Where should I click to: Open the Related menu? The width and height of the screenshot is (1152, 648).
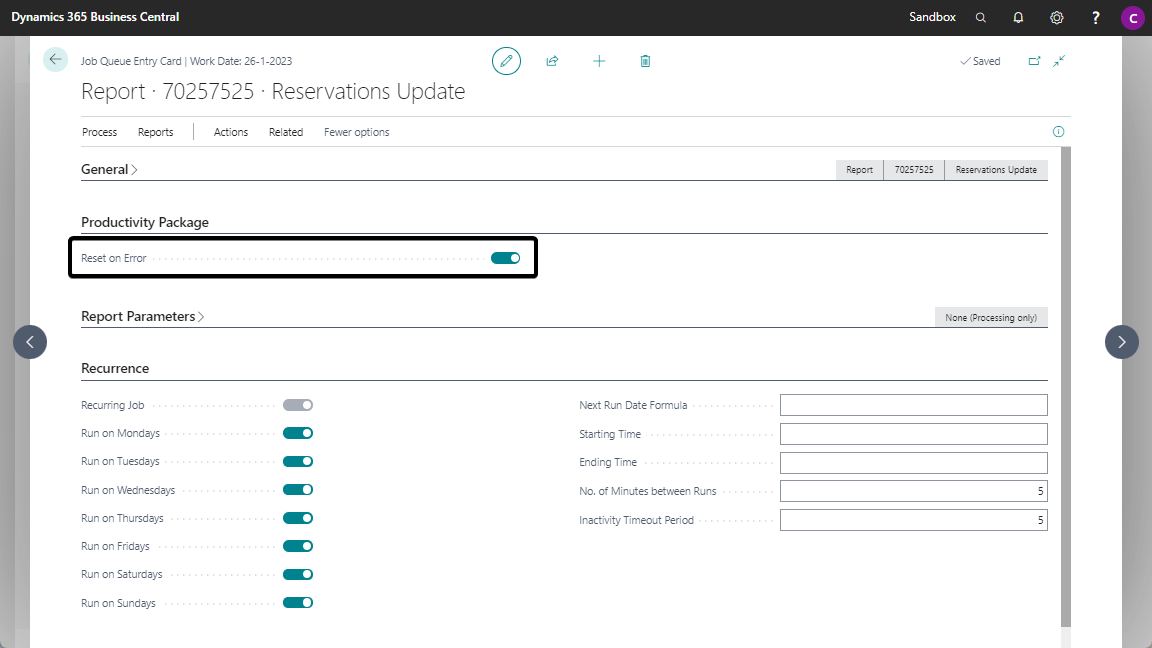pyautogui.click(x=285, y=132)
